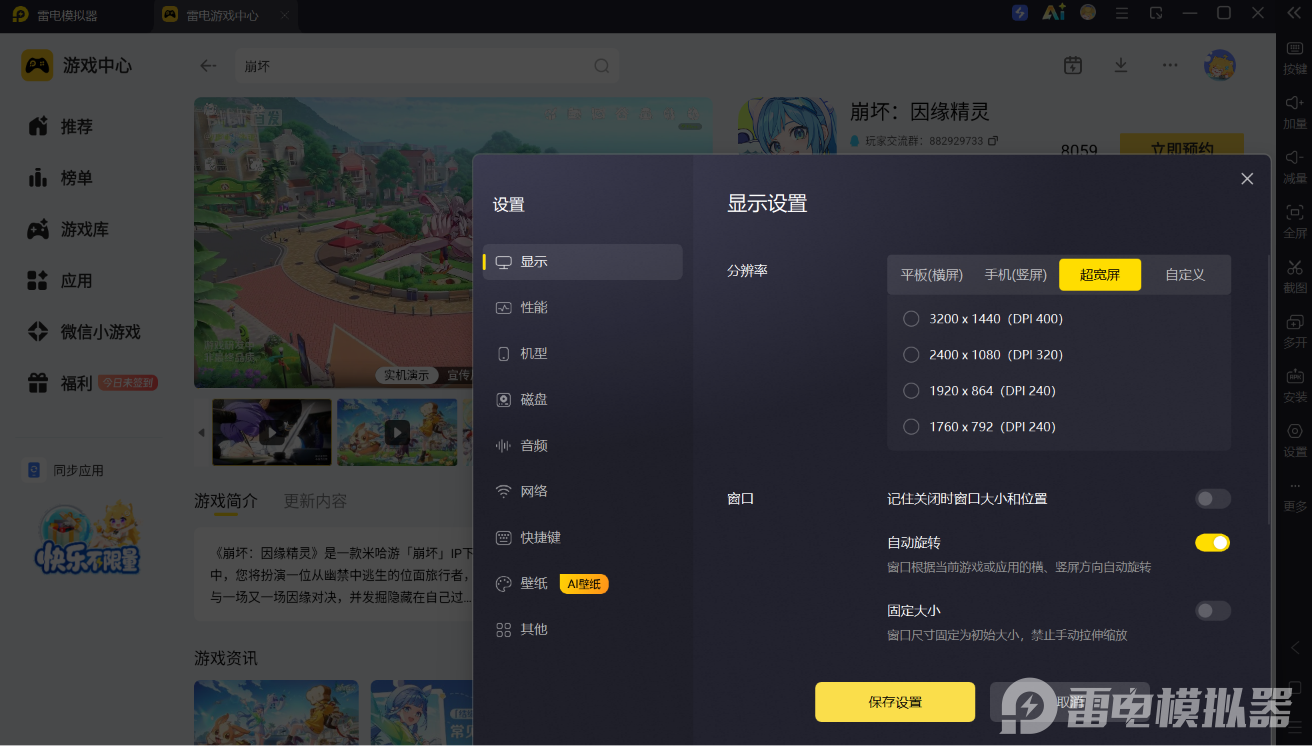Screen dimensions: 1312x746
Task: Click the search magnifier icon
Action: click(602, 66)
